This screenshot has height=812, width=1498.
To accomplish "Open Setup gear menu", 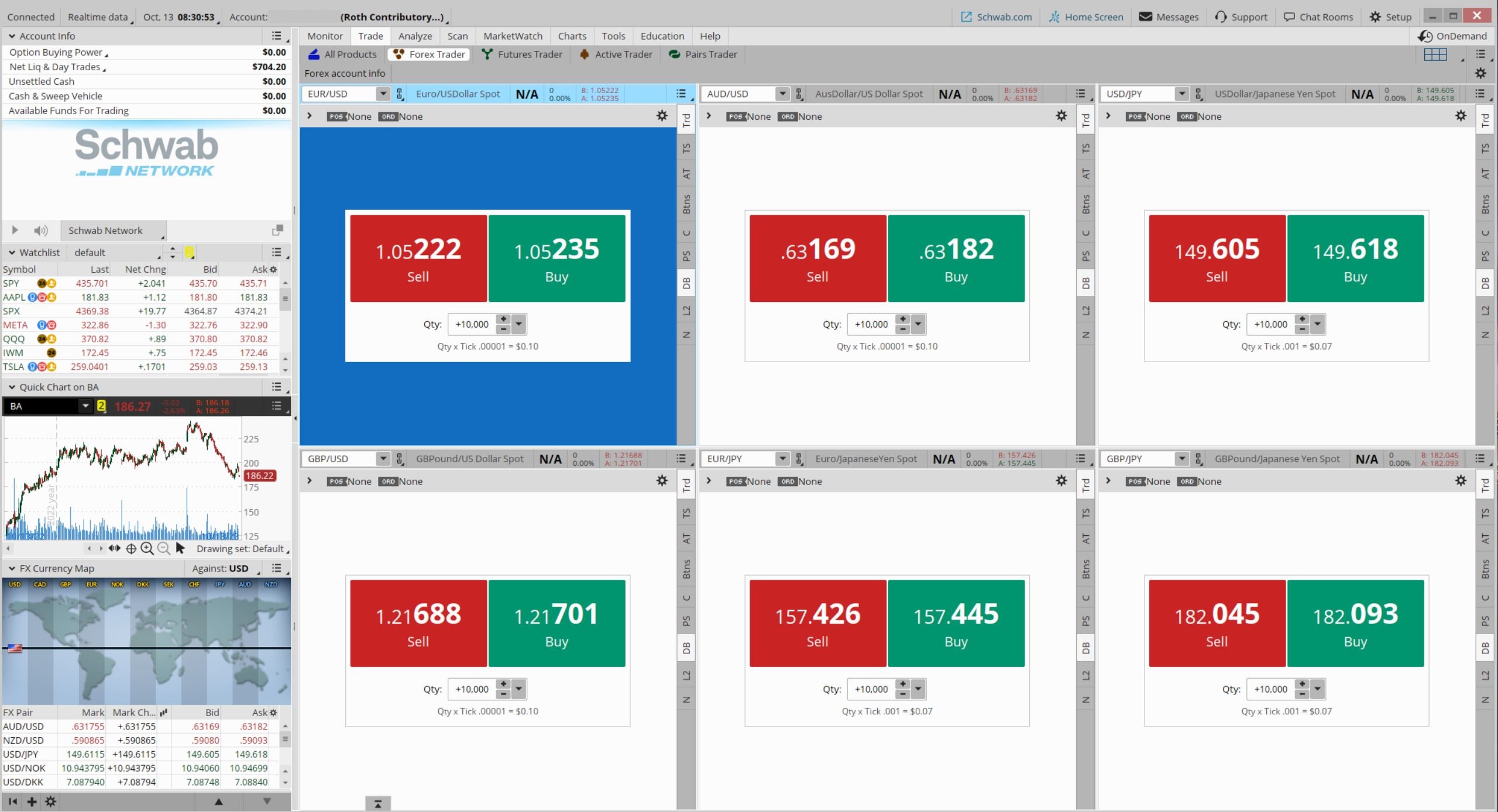I will coord(1390,17).
